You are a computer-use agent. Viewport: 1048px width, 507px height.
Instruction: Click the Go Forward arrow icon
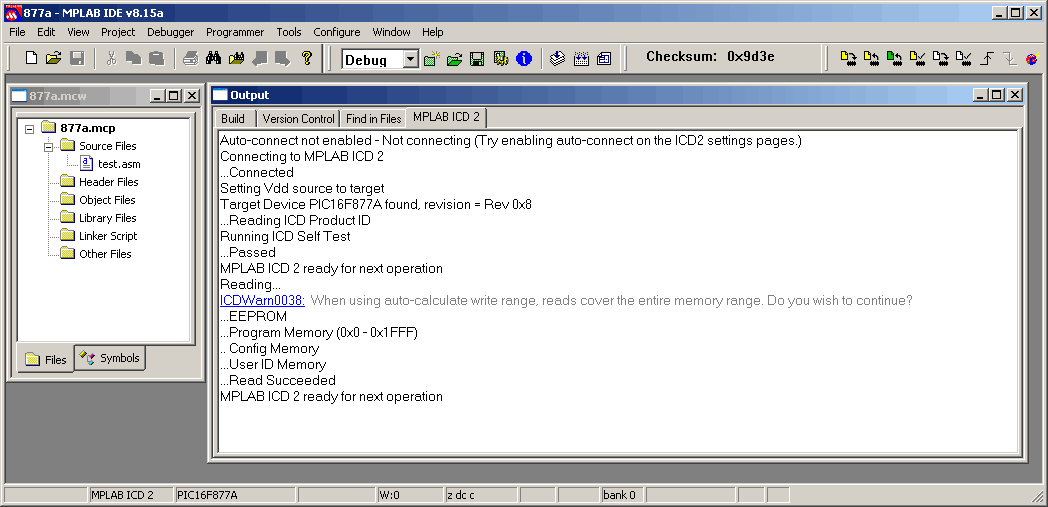pyautogui.click(x=282, y=59)
